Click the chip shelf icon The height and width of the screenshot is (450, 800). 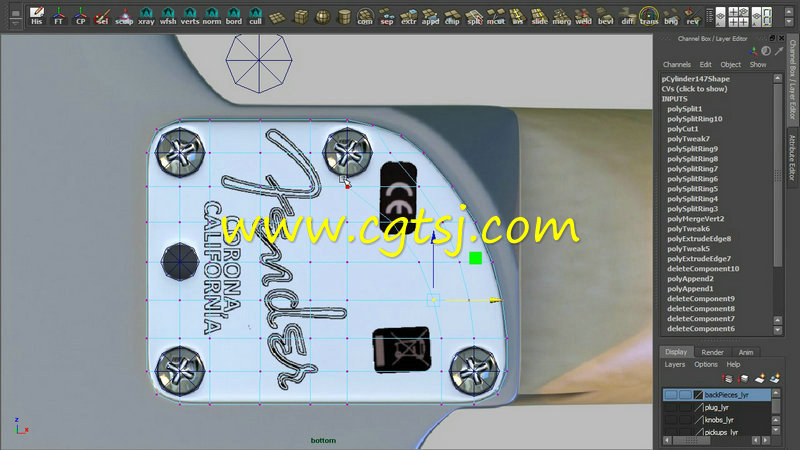(452, 16)
